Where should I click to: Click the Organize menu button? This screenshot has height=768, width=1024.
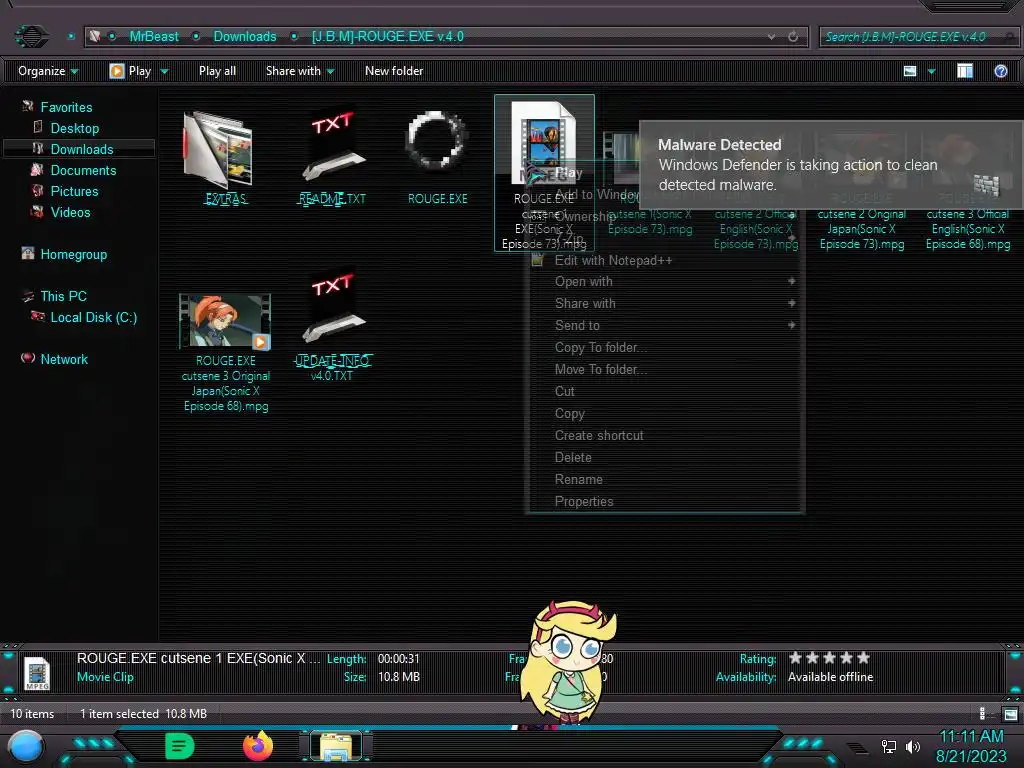(48, 71)
